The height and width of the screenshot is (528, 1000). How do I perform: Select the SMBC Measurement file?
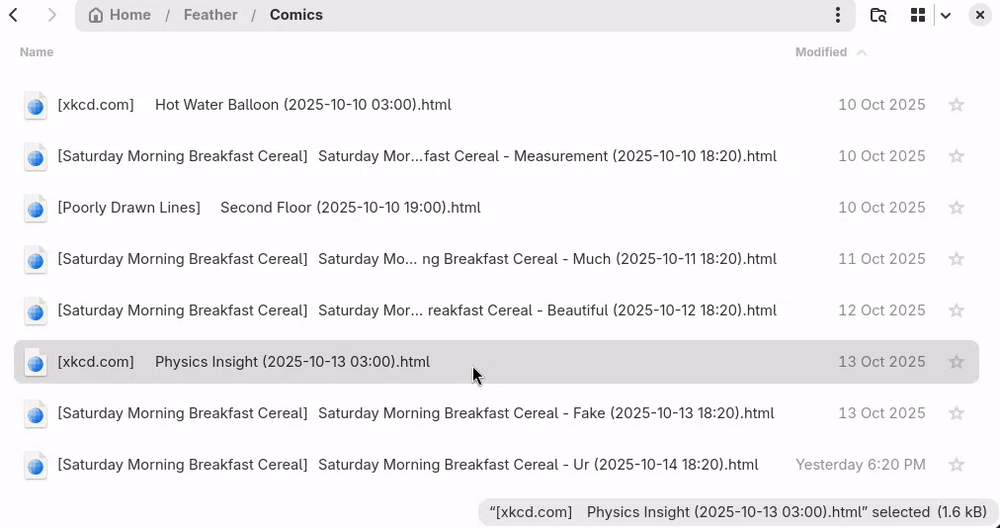(x=416, y=156)
